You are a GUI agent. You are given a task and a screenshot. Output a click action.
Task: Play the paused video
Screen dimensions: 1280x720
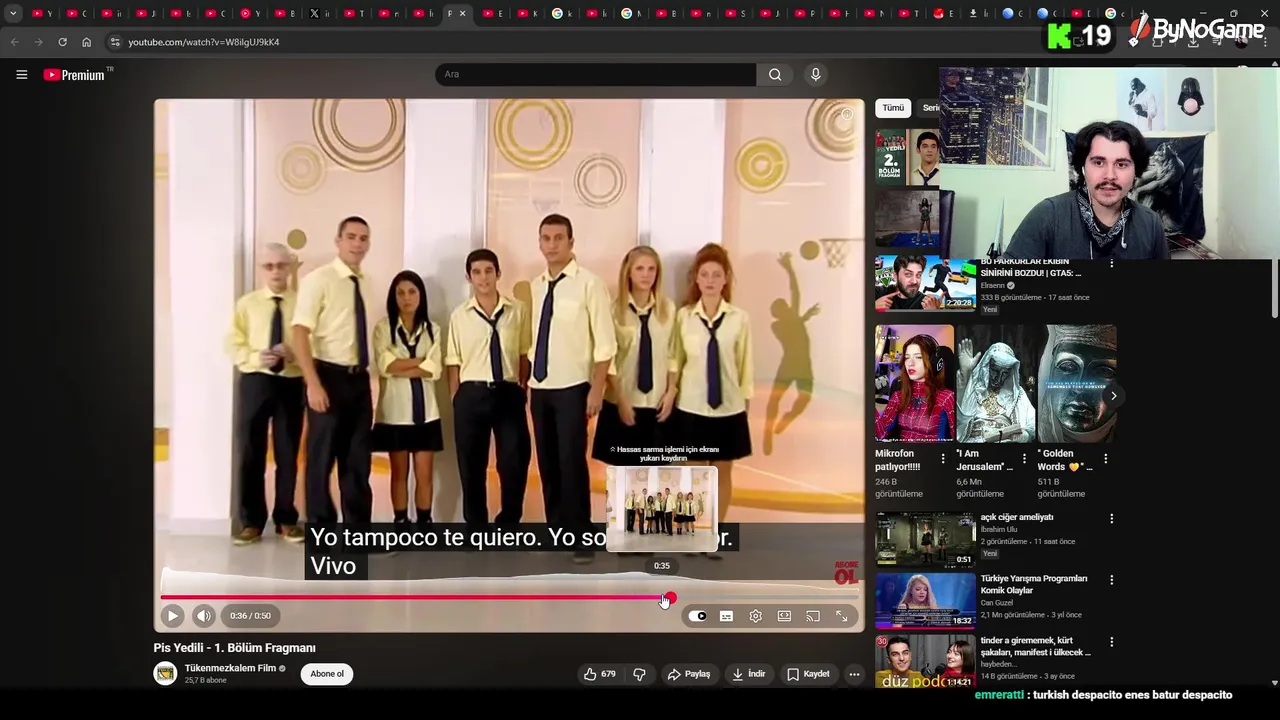tap(173, 616)
